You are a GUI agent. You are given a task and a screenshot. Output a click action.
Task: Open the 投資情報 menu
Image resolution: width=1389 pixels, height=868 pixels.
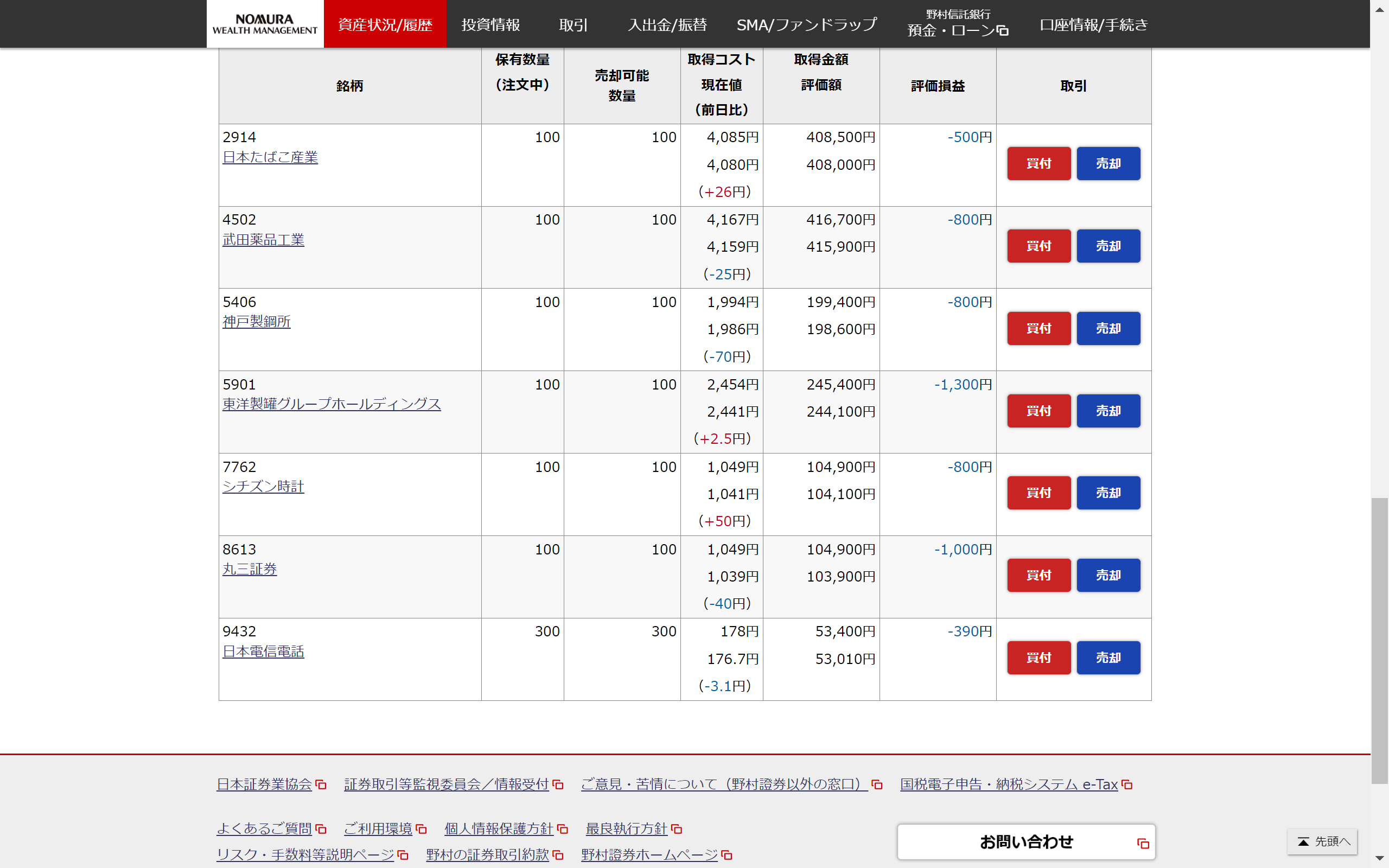click(x=490, y=25)
